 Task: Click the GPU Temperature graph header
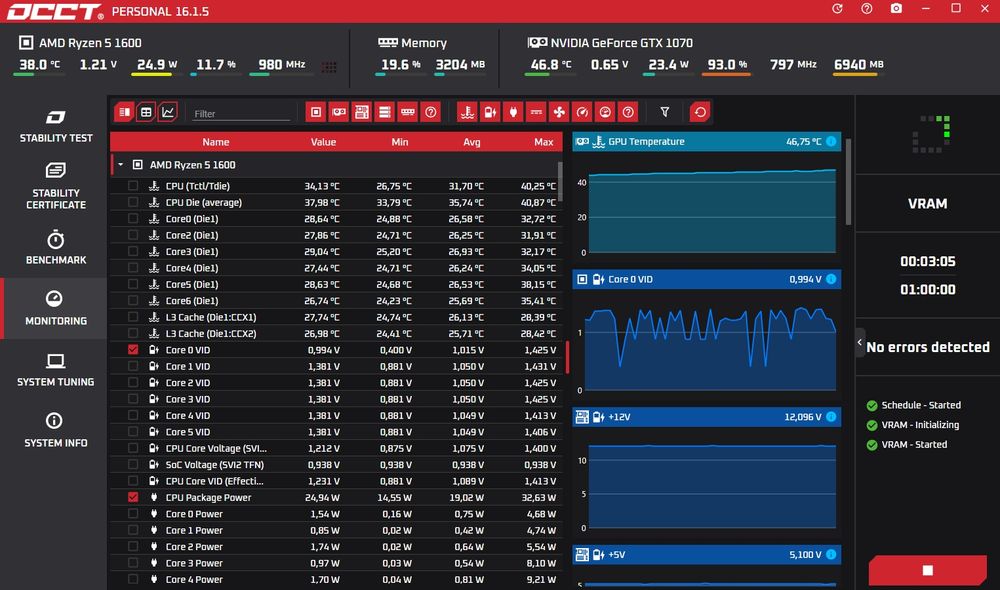706,142
